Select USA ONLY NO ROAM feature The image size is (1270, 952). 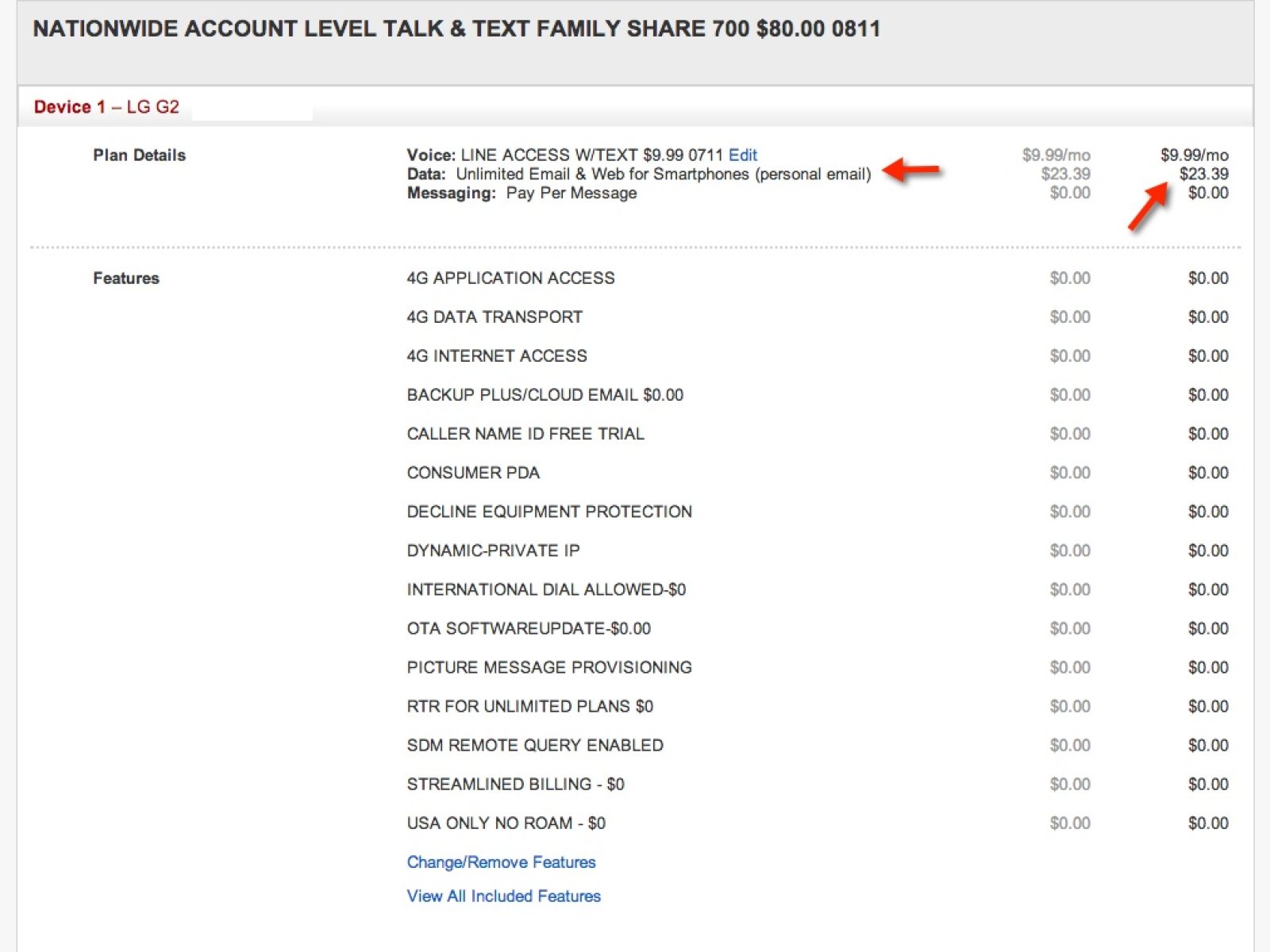pyautogui.click(x=506, y=823)
